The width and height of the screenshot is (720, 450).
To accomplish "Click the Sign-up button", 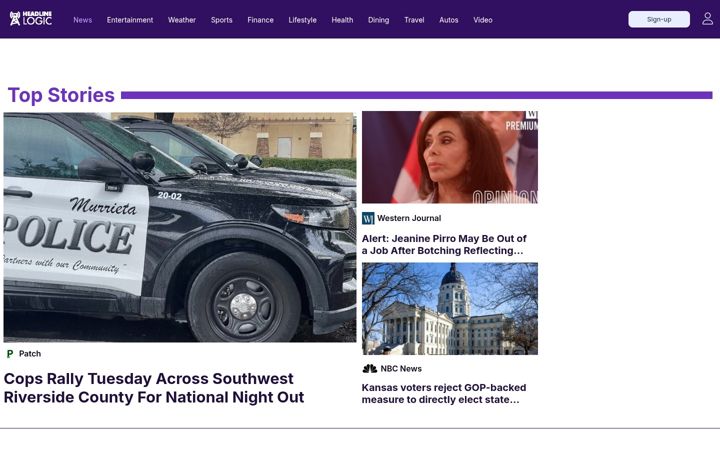I will (659, 19).
